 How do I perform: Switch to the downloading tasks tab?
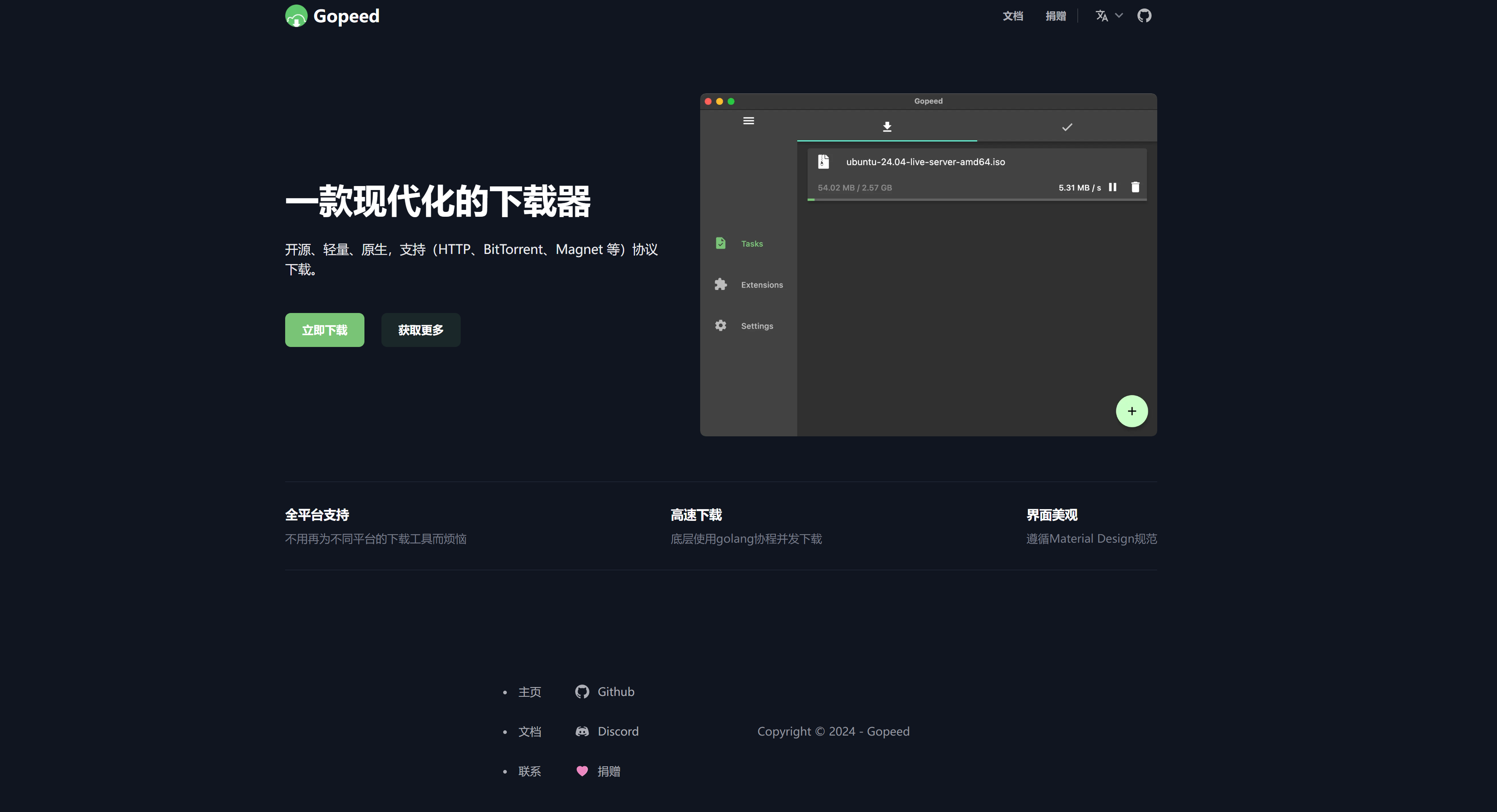[887, 126]
